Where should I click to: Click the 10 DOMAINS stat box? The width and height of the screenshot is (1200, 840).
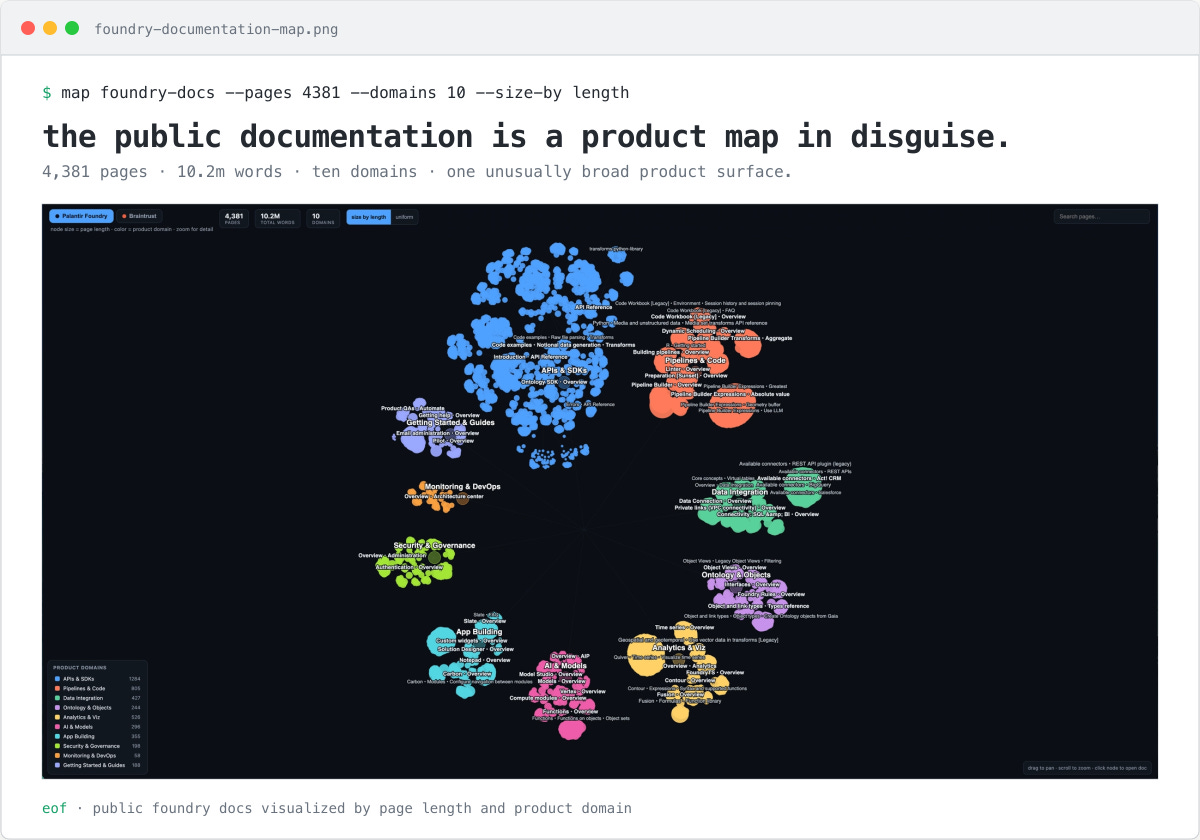[x=322, y=217]
